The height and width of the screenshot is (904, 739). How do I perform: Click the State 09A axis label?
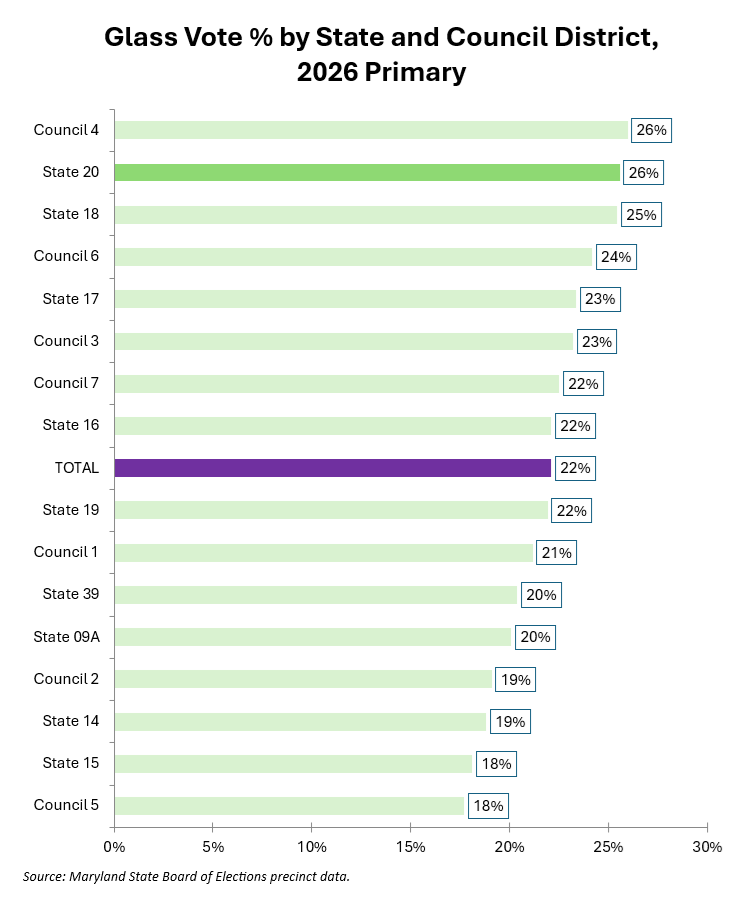(67, 636)
